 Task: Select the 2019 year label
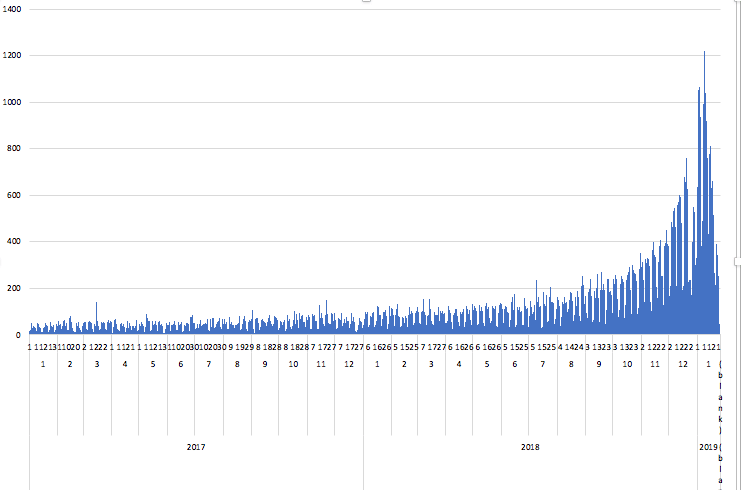tap(708, 447)
